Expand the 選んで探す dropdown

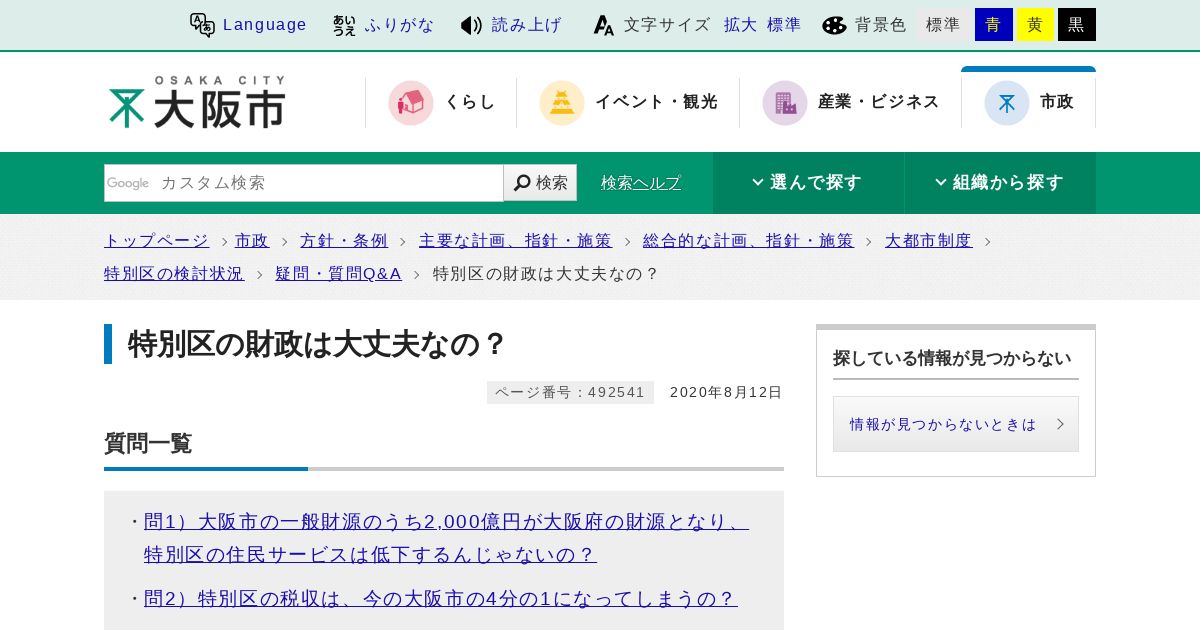pos(808,183)
